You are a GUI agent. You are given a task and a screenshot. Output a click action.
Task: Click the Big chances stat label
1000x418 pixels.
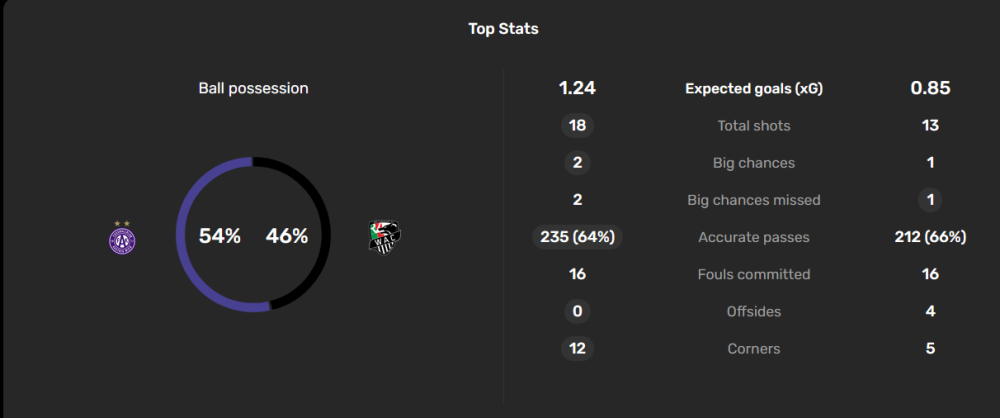(754, 163)
